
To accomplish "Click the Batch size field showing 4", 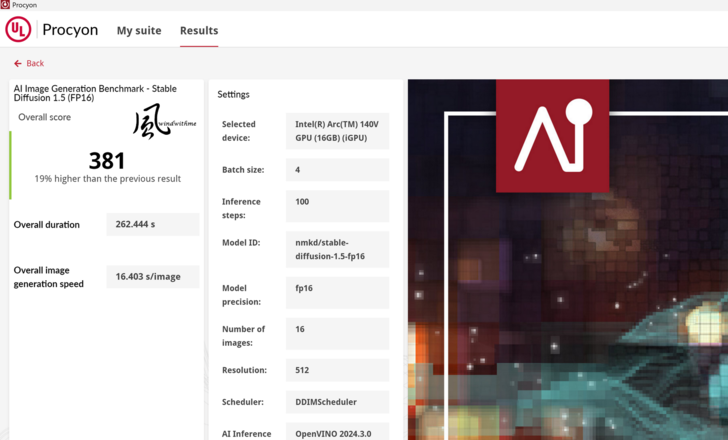I will click(337, 170).
